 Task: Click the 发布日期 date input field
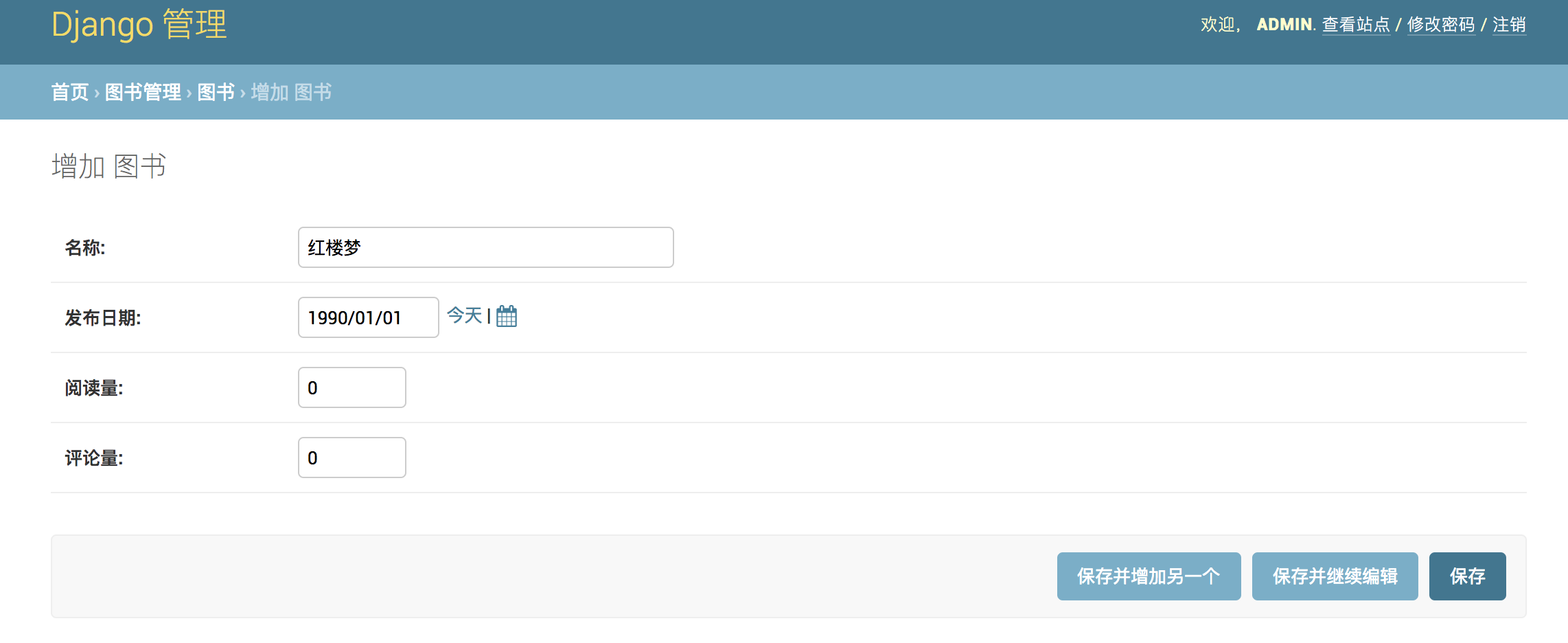tap(368, 317)
